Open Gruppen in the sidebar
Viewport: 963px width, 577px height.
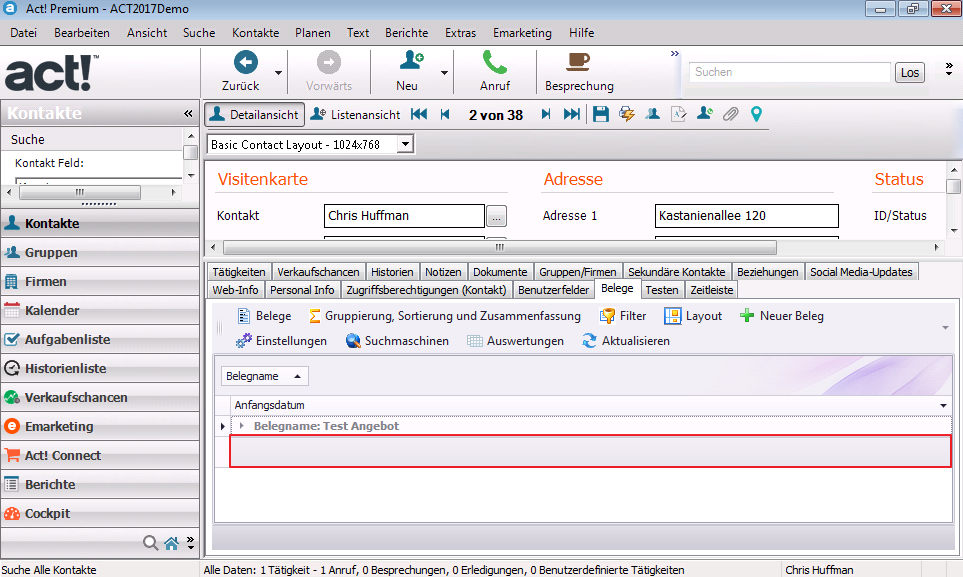[x=100, y=253]
